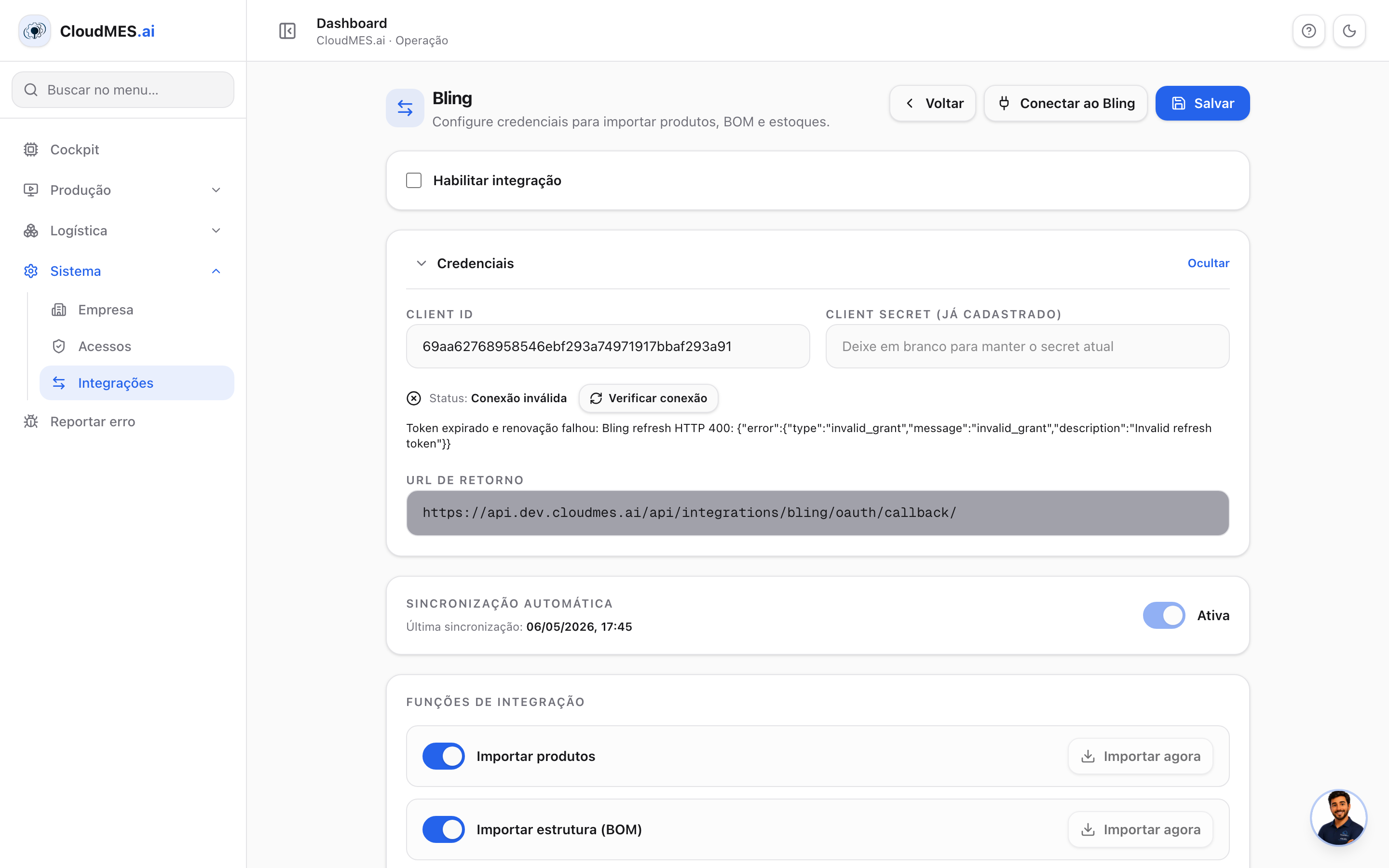This screenshot has height=868, width=1389.
Task: Collapse the Credenciais section chevron
Action: click(x=422, y=263)
